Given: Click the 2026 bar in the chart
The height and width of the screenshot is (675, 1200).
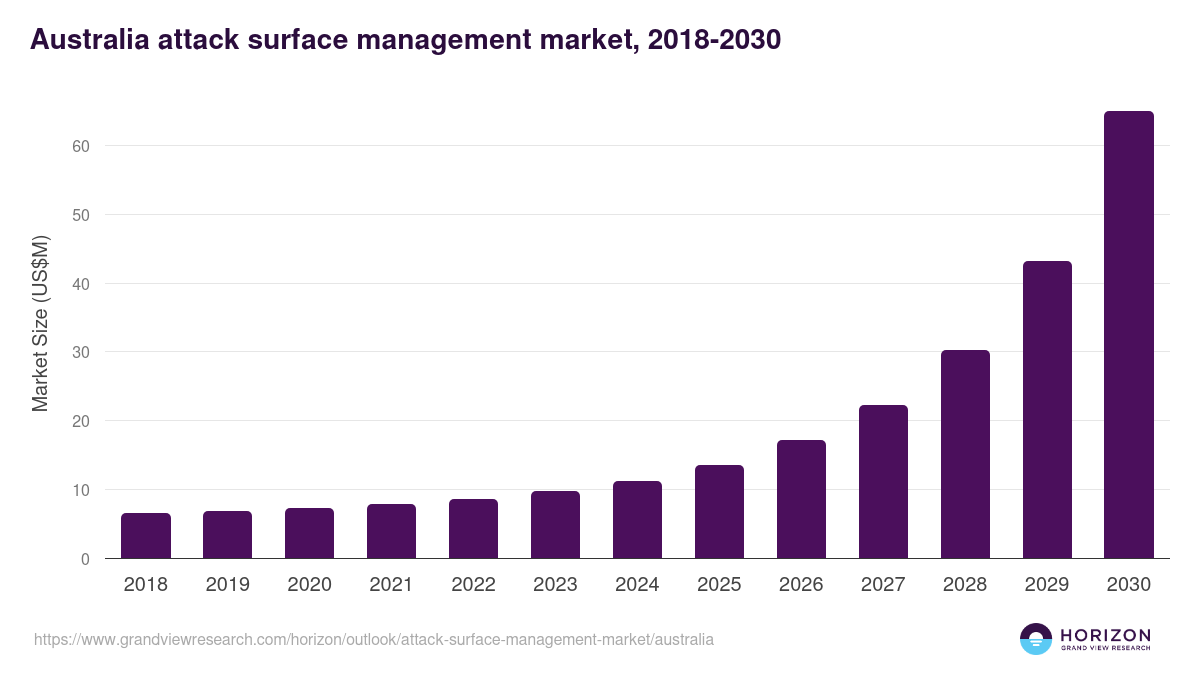Looking at the screenshot, I should click(x=801, y=500).
